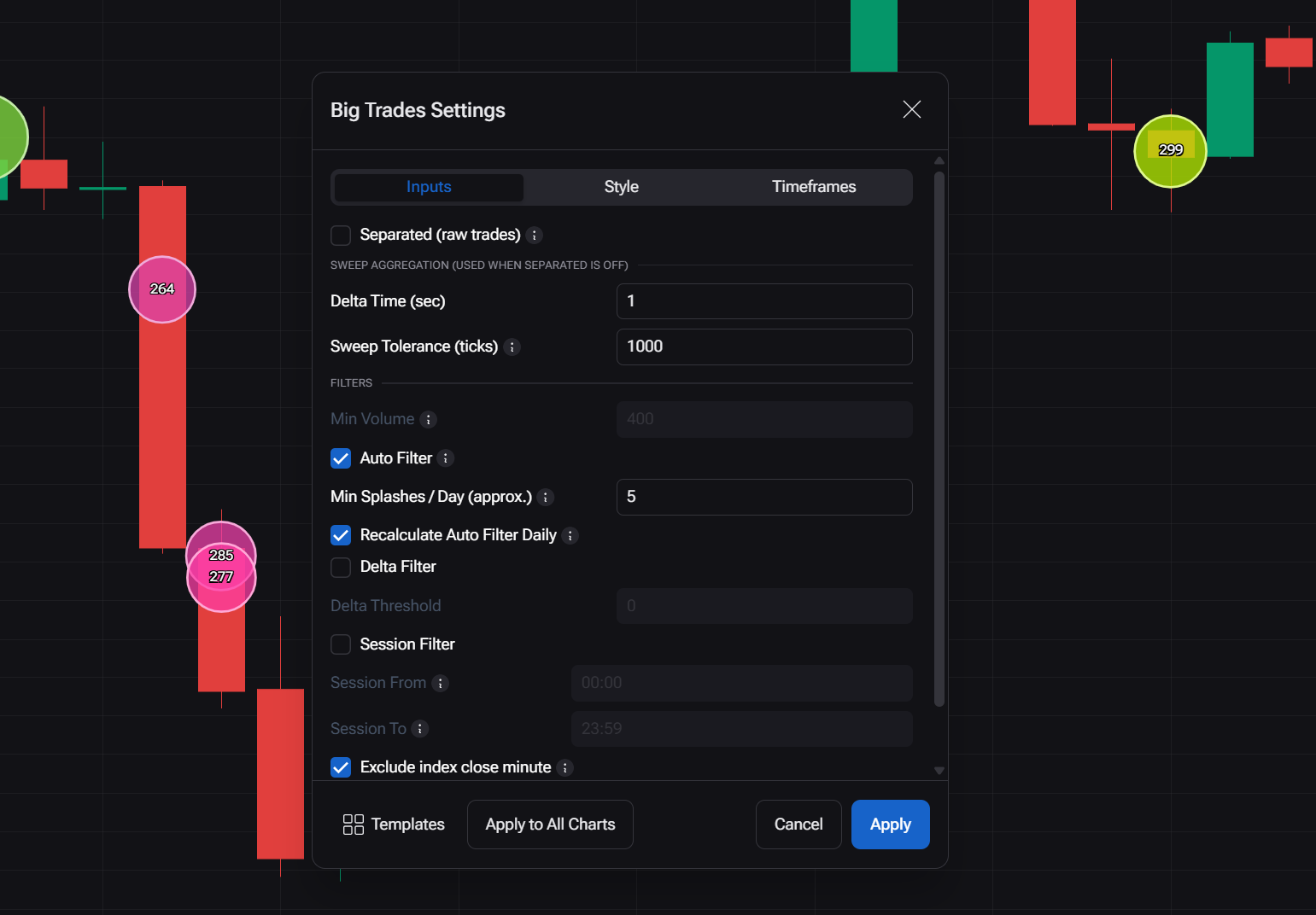Viewport: 1316px width, 915px height.
Task: Click the Cancel button
Action: tap(798, 825)
